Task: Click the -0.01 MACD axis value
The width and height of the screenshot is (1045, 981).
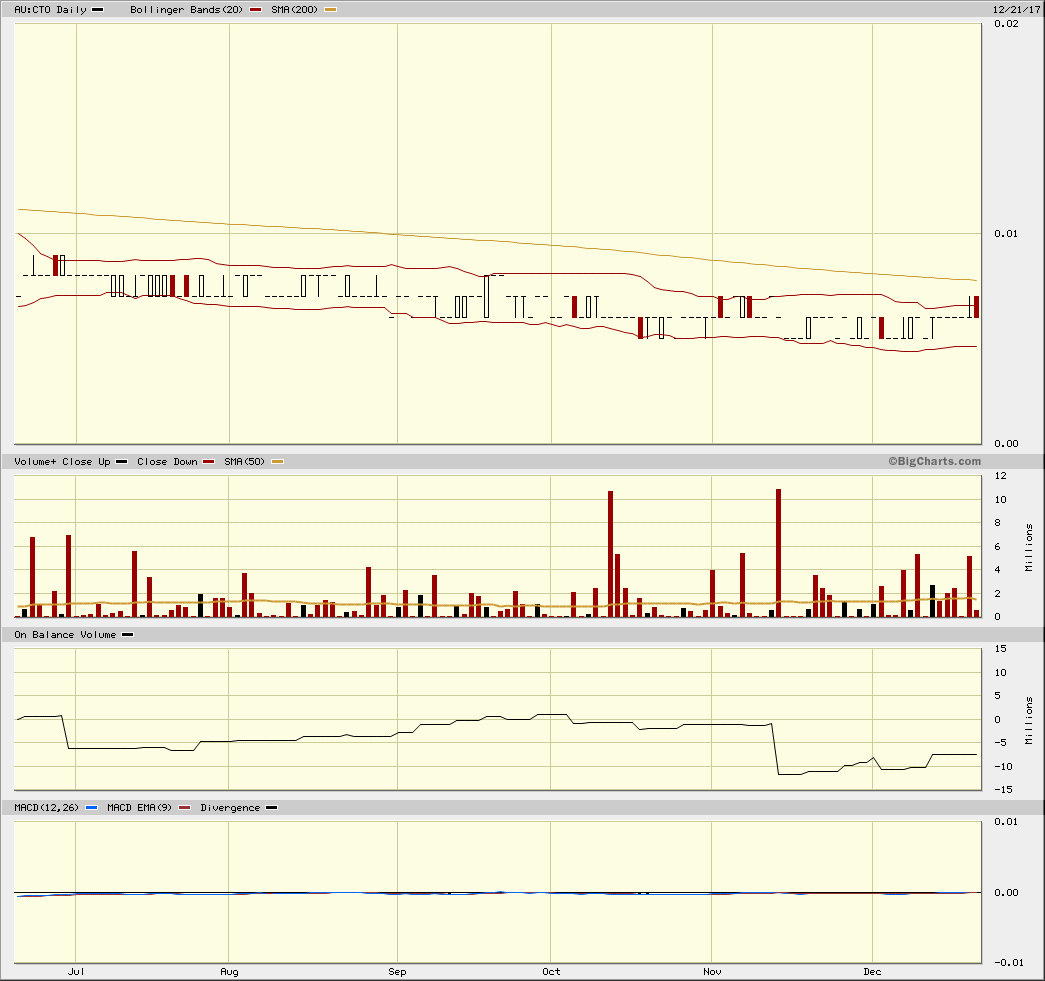Action: pyautogui.click(x=1008, y=962)
